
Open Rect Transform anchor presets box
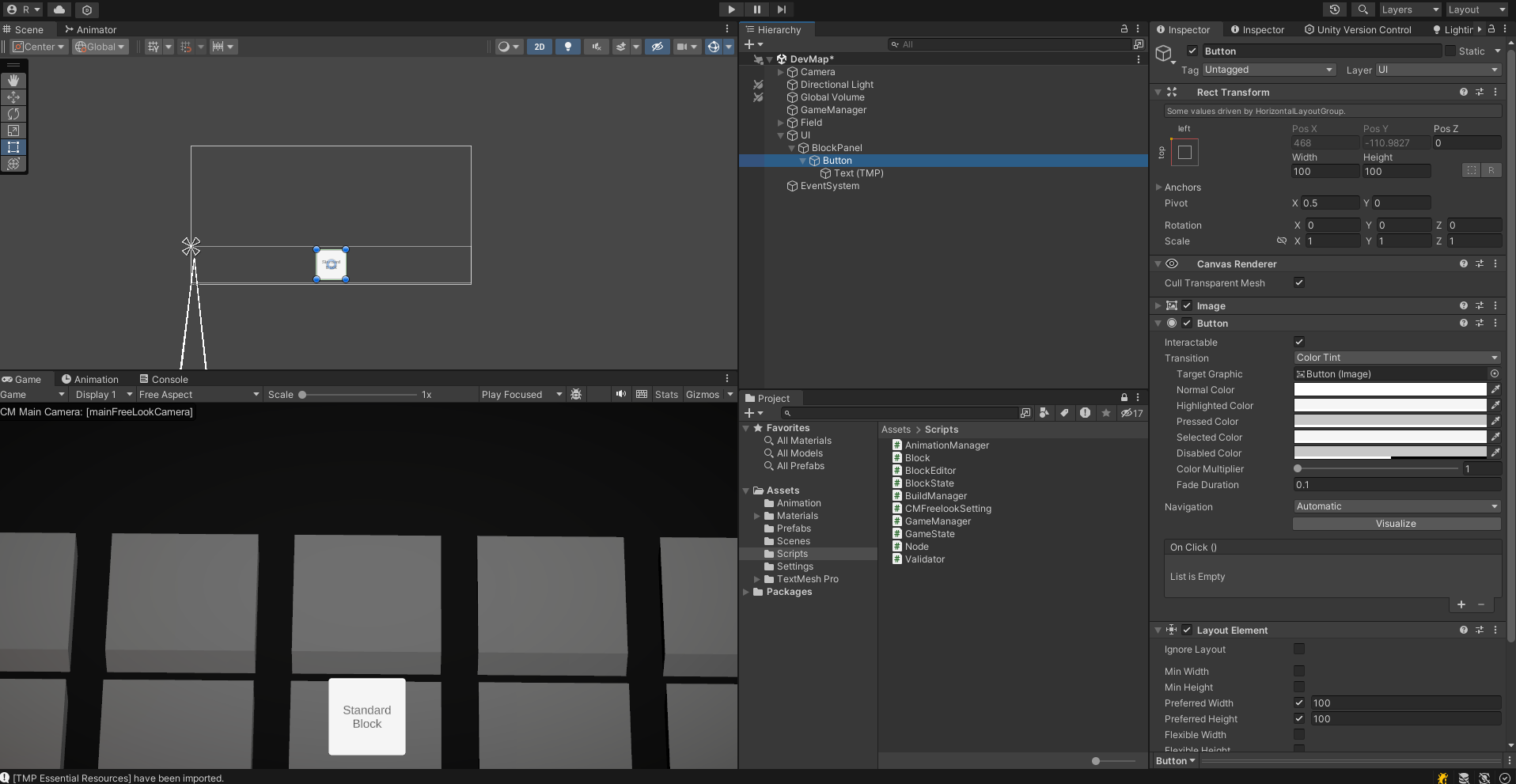[1184, 152]
